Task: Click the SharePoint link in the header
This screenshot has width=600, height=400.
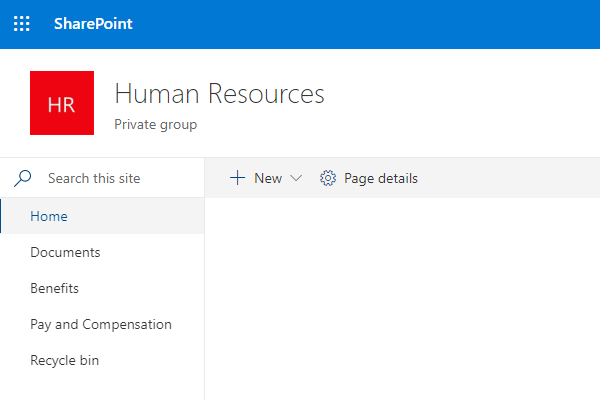Action: tap(93, 24)
